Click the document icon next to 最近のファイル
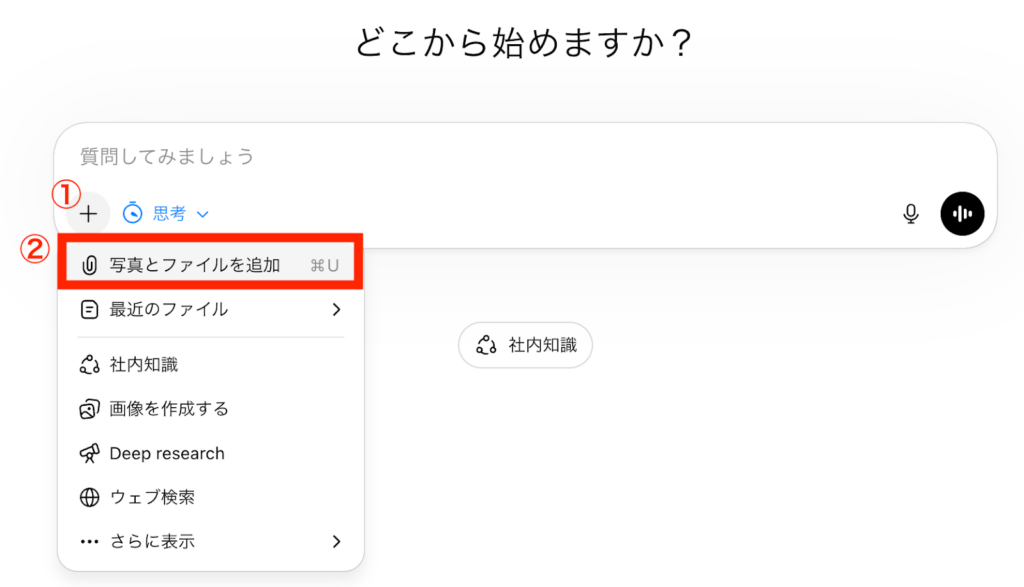Screen dimensions: 1024x587 (90, 307)
